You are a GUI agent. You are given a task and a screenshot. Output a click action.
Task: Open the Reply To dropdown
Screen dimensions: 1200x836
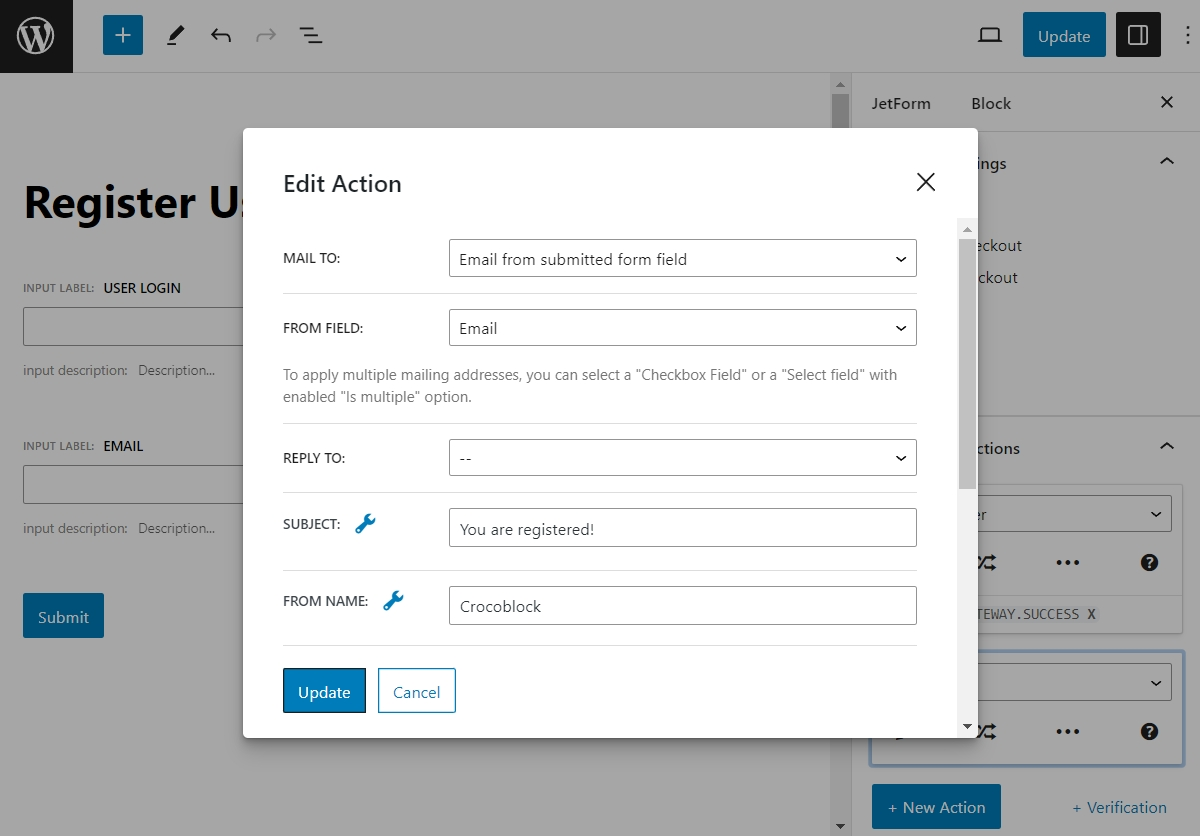[x=682, y=457]
